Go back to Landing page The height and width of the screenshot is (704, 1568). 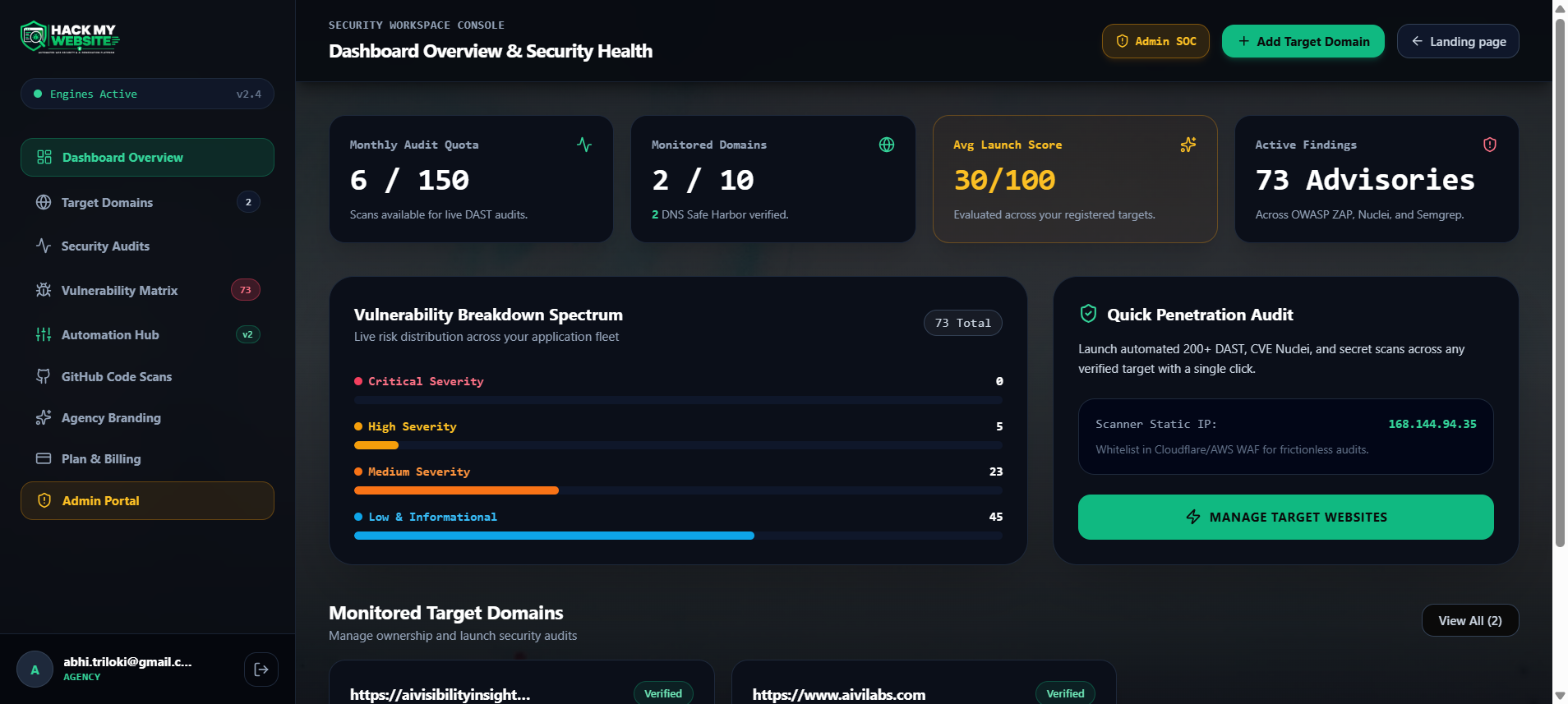click(x=1458, y=41)
